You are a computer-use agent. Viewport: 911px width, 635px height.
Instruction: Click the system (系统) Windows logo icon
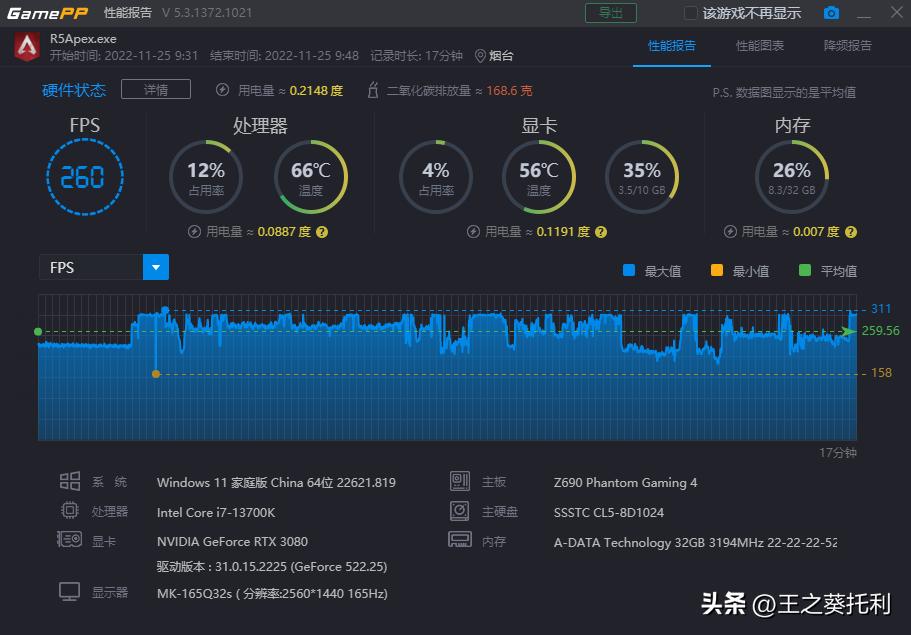70,481
